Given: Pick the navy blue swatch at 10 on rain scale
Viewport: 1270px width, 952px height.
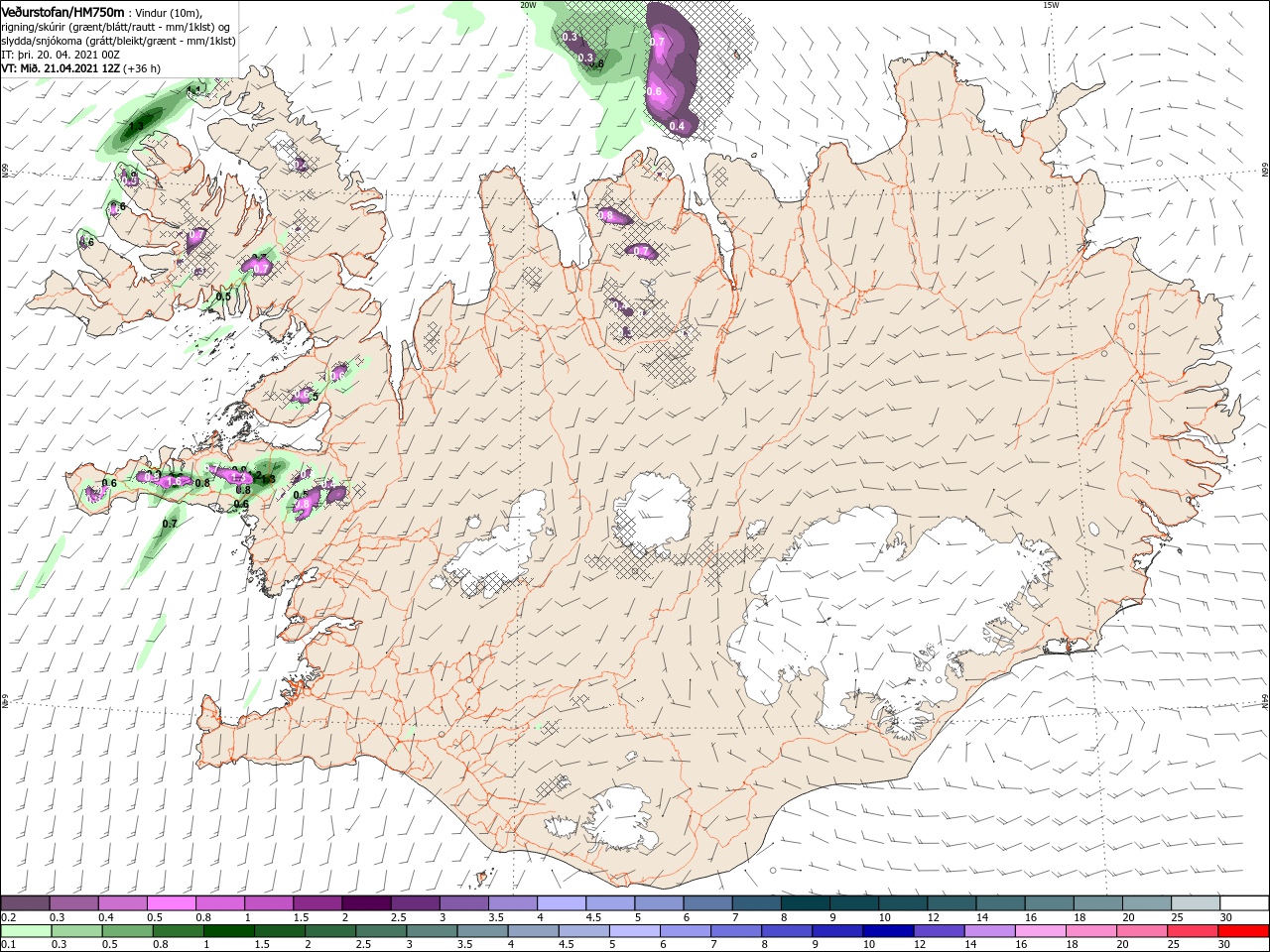Looking at the screenshot, I should point(887,931).
